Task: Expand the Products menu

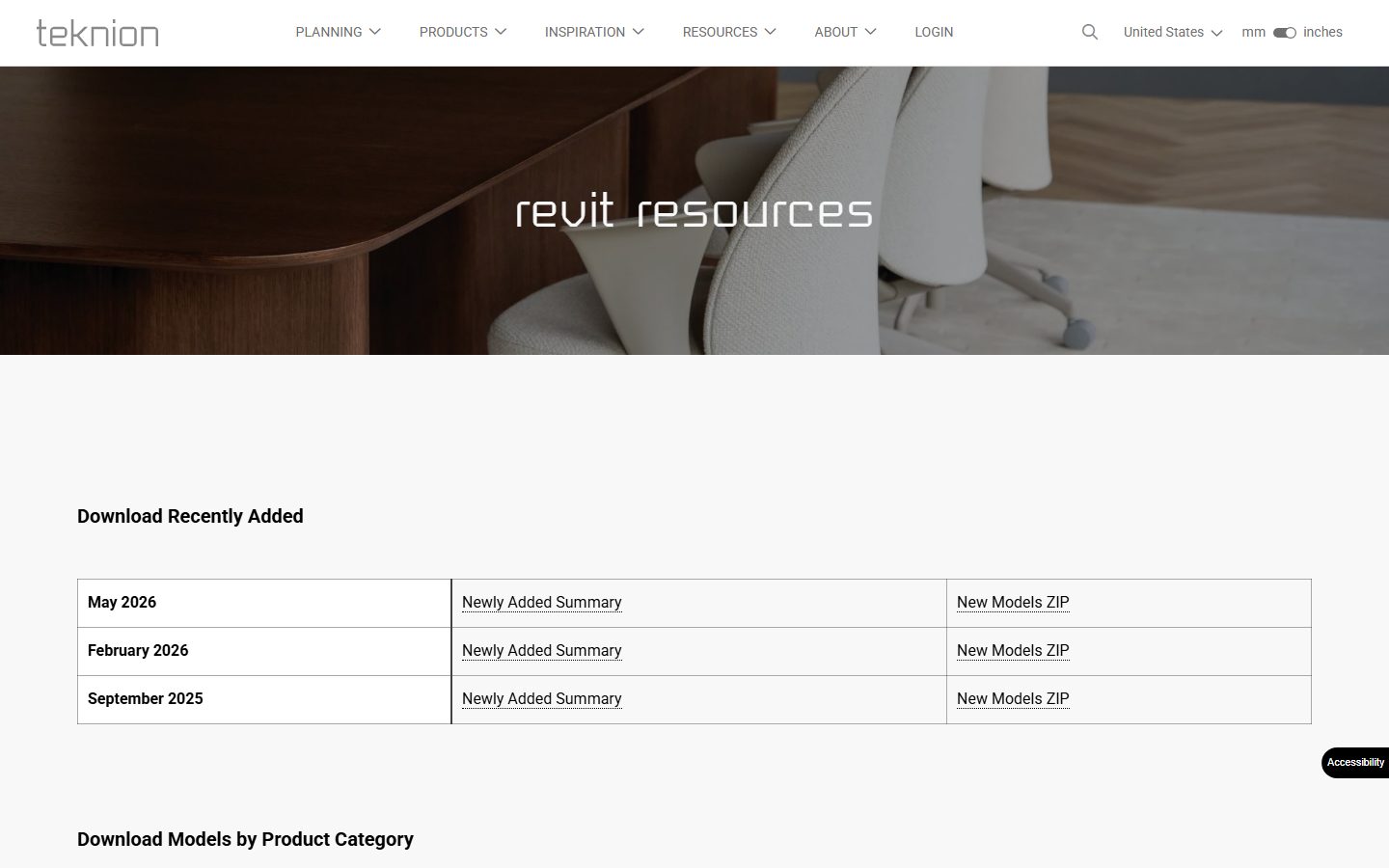Action: 463,32
